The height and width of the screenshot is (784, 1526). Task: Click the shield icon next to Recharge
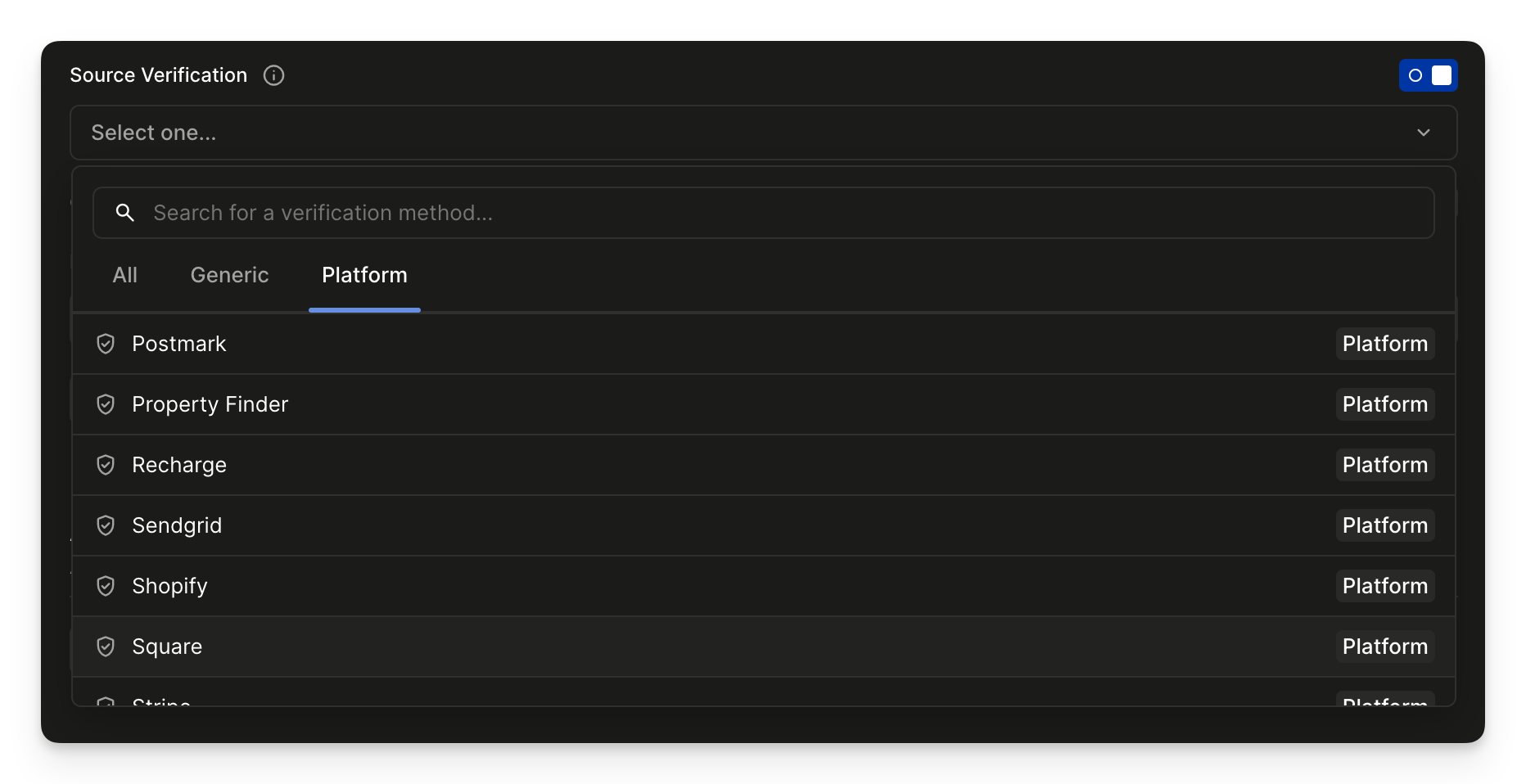(x=106, y=465)
